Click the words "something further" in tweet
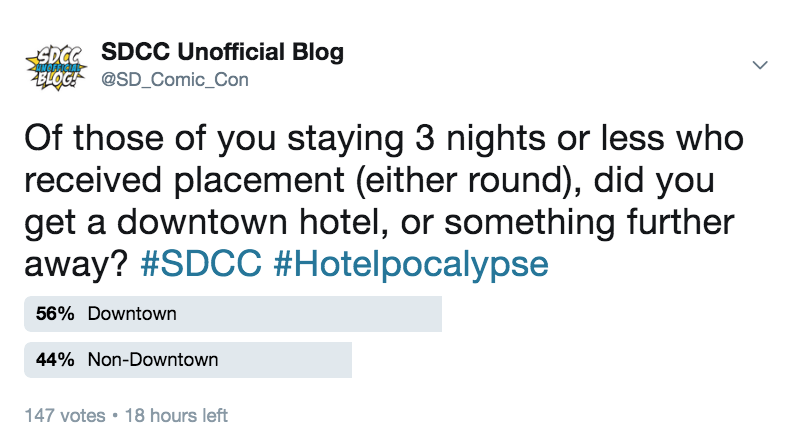Screen dimensions: 812x448 [589, 222]
